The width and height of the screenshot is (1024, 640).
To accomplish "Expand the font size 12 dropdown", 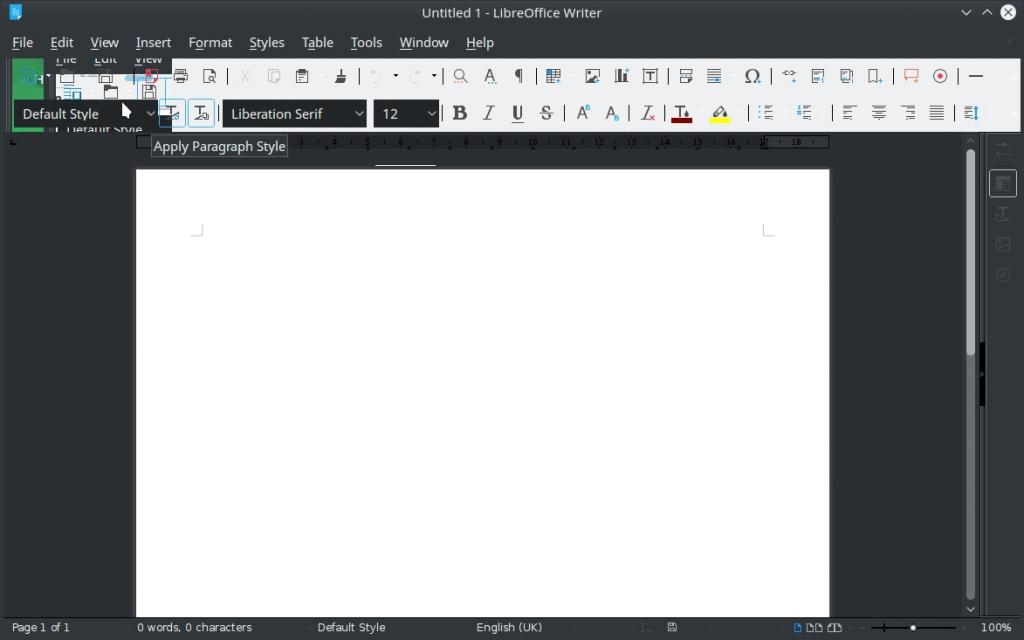I will pyautogui.click(x=431, y=114).
